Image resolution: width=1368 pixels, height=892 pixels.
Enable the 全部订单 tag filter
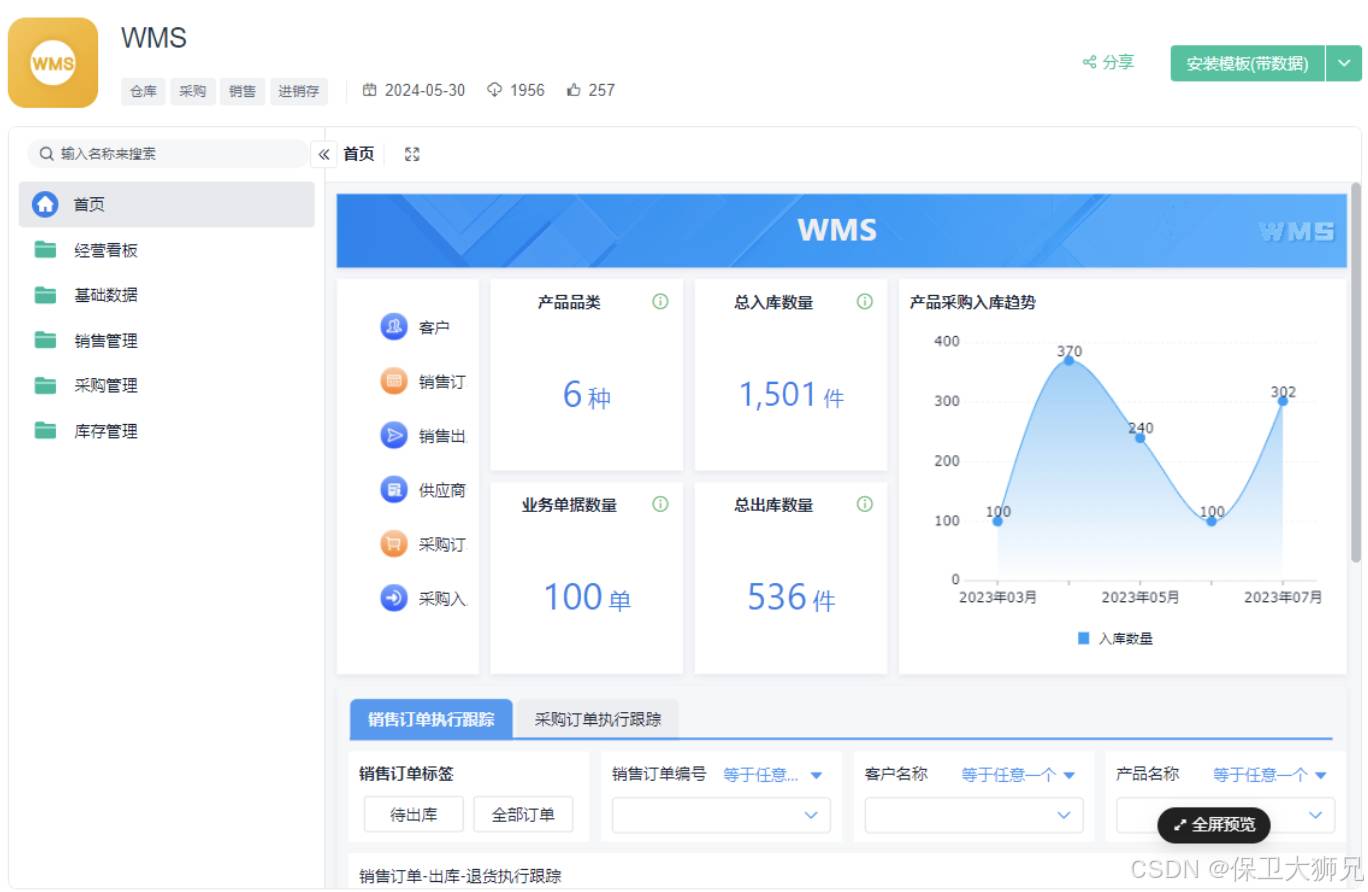pos(524,814)
